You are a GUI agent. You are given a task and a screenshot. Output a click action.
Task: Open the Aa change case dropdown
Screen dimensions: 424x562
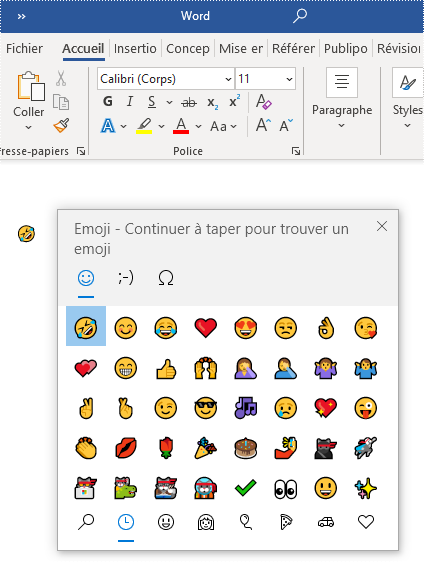(x=223, y=127)
